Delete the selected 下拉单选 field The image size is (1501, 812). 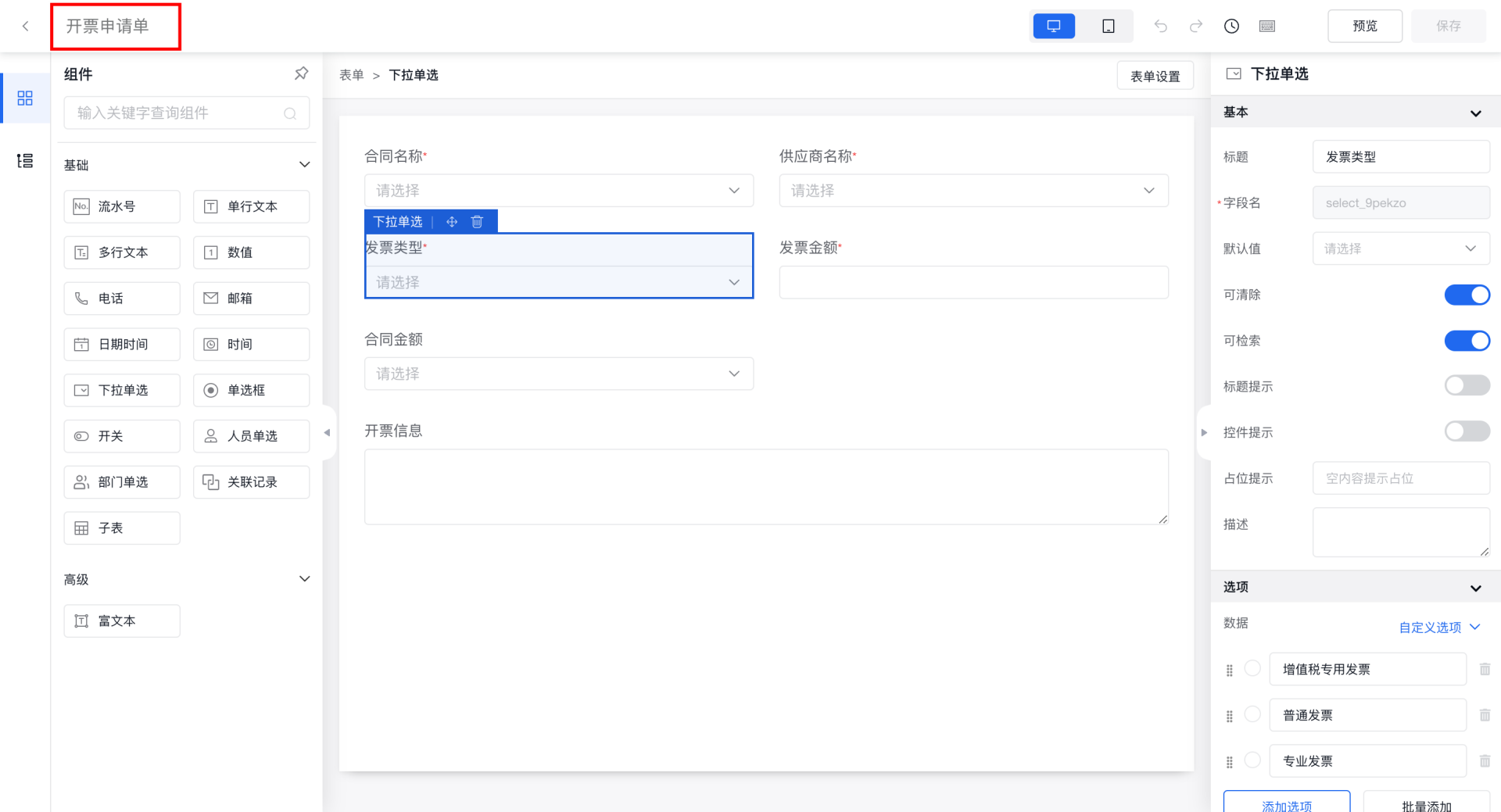(477, 222)
